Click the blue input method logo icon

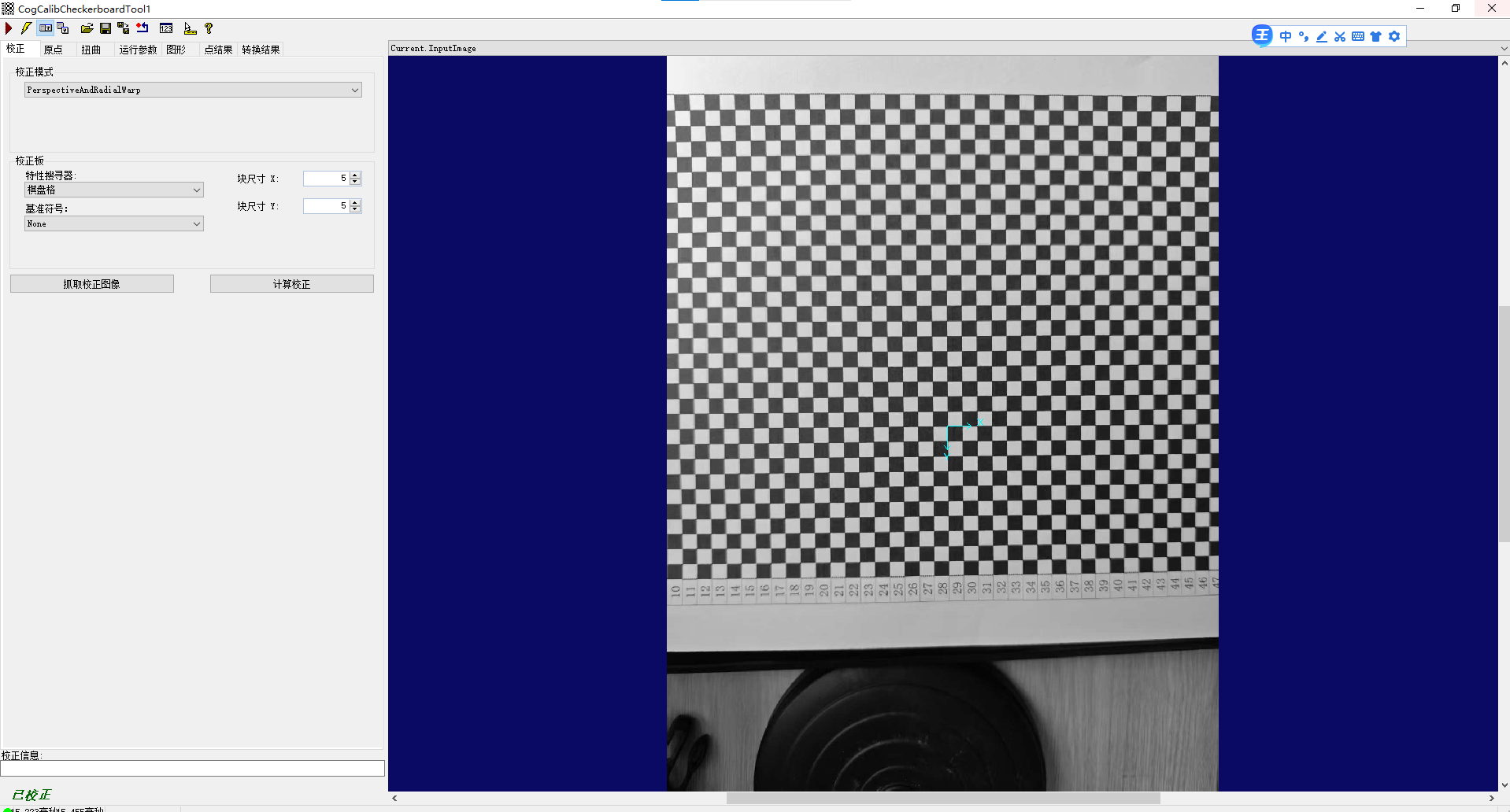tap(1262, 35)
